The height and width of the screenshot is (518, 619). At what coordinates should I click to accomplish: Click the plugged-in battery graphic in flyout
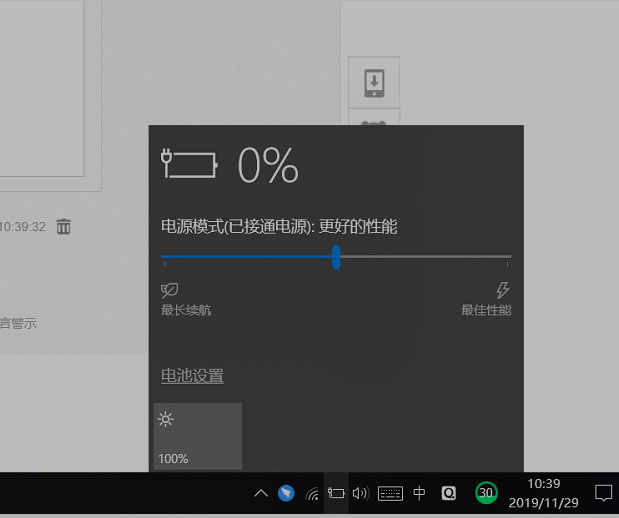pos(188,164)
